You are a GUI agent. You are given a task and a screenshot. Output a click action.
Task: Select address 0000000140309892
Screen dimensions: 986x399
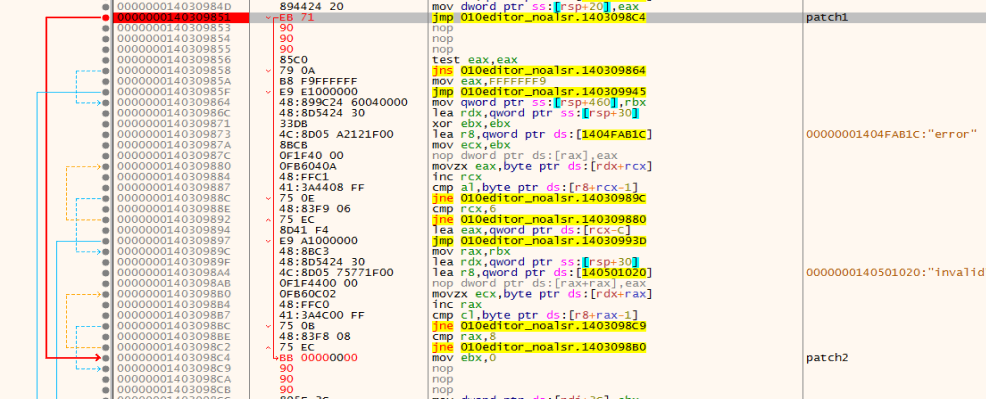coord(174,219)
